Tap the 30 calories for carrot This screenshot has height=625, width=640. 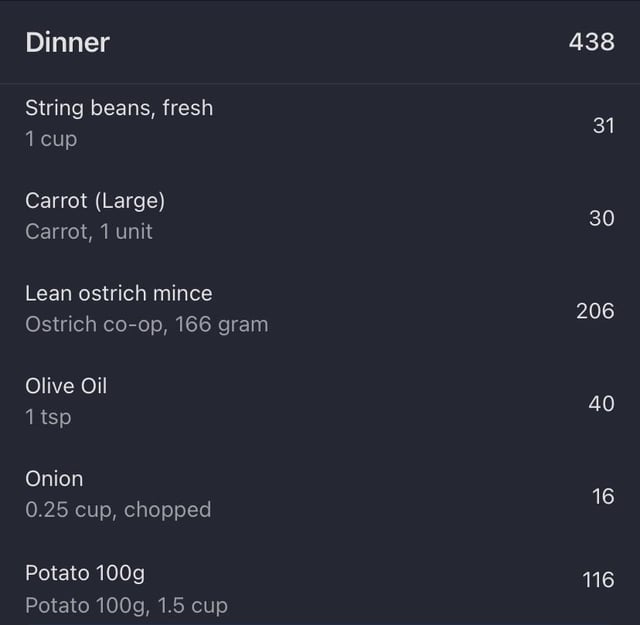[x=602, y=218]
